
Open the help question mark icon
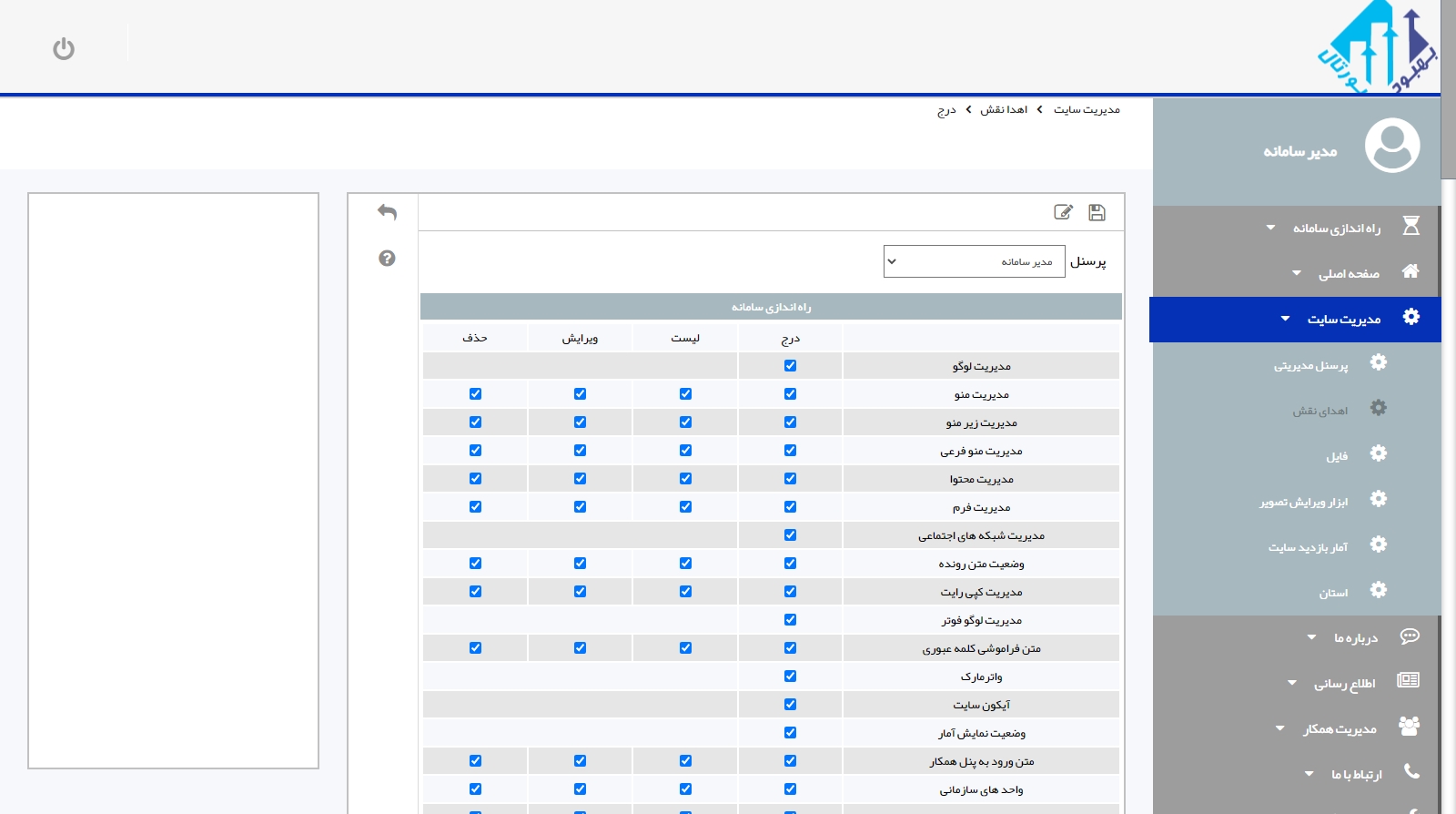(387, 259)
